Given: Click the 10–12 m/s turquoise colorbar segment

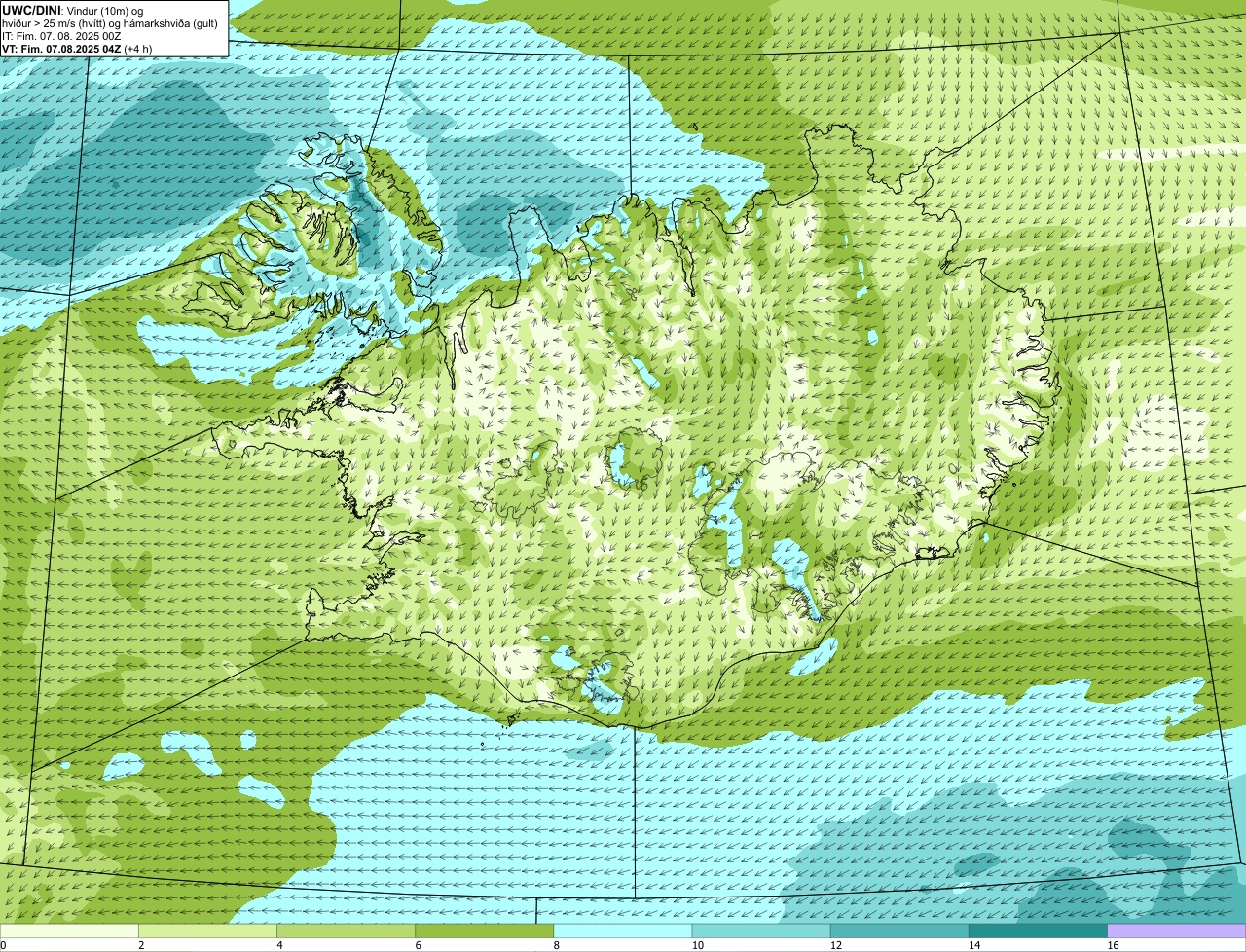Looking at the screenshot, I should tap(761, 932).
